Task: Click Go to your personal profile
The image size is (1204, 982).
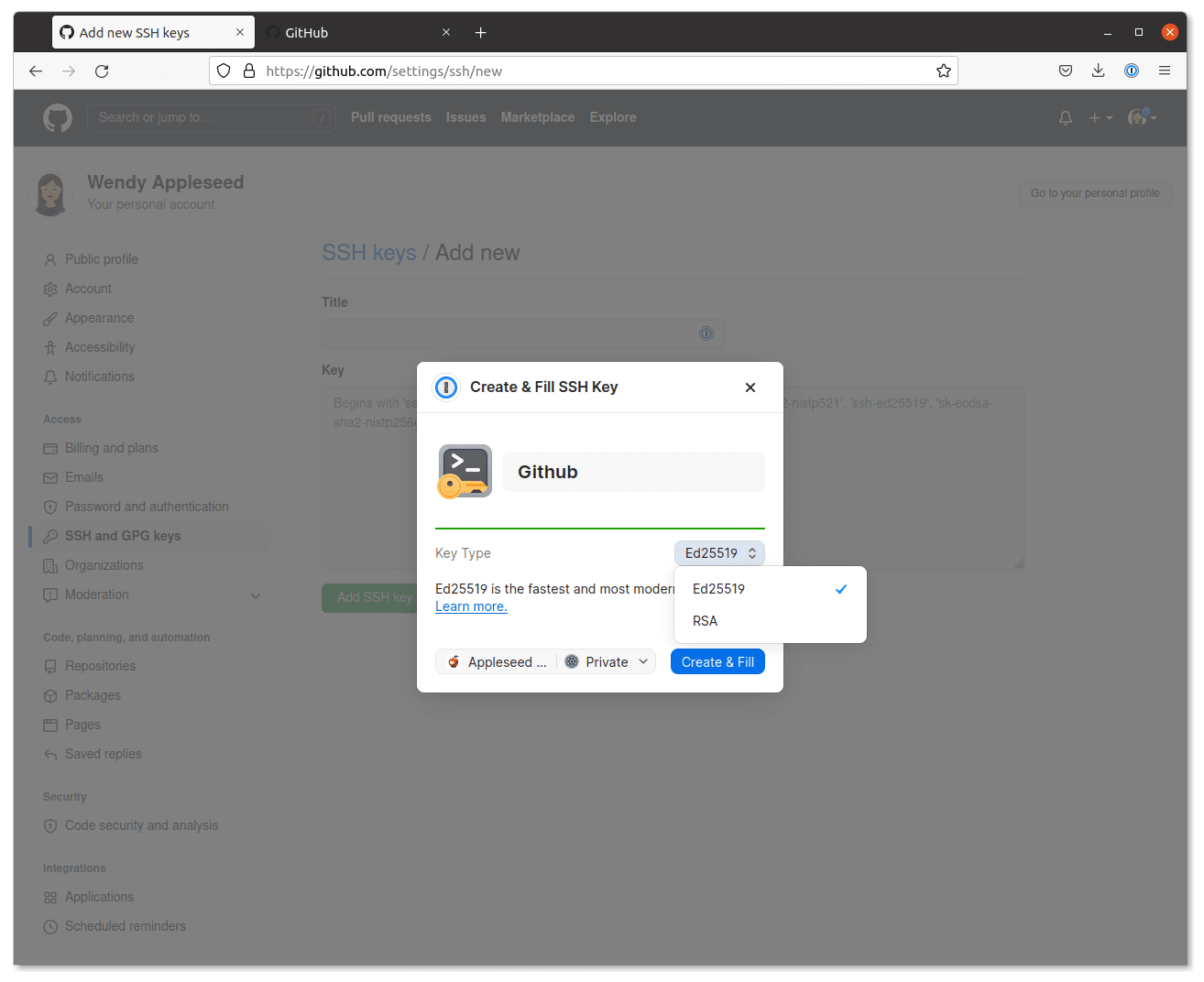Action: (x=1094, y=193)
